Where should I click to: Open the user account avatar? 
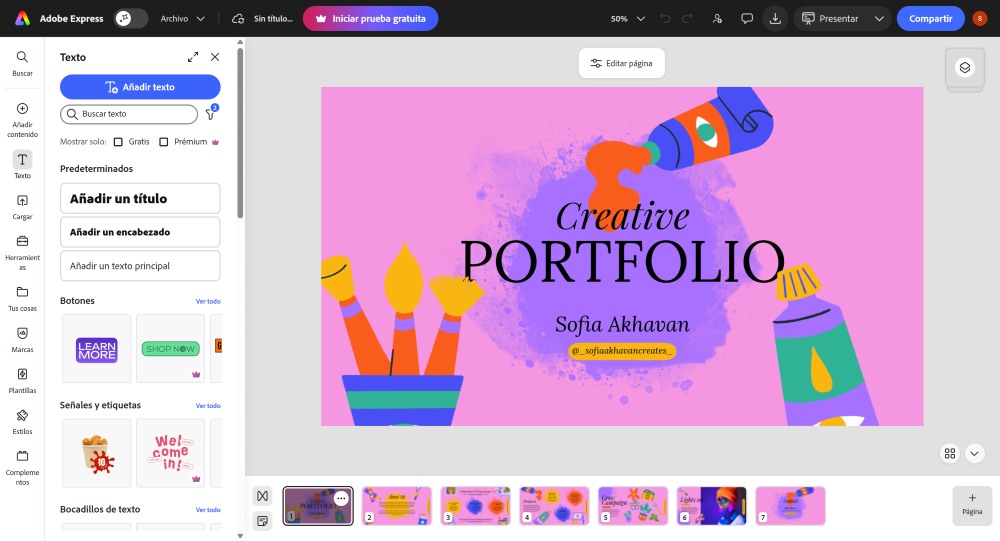pos(980,19)
